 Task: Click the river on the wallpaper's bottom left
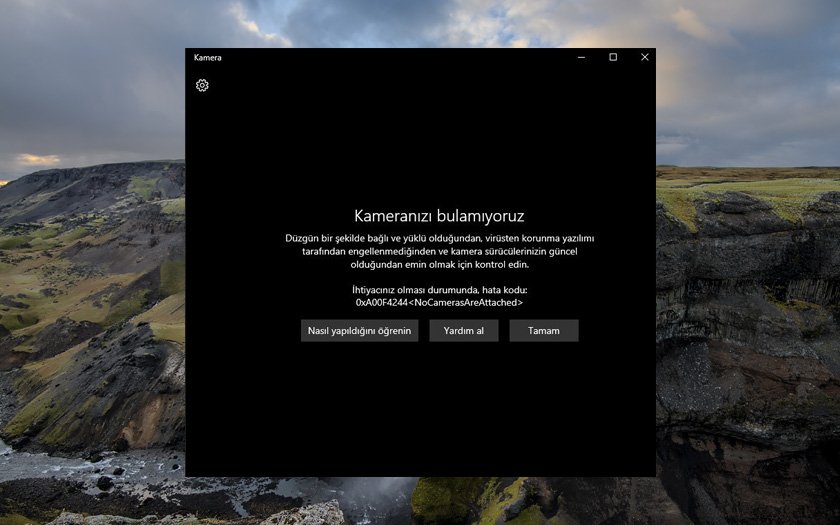coord(60,465)
